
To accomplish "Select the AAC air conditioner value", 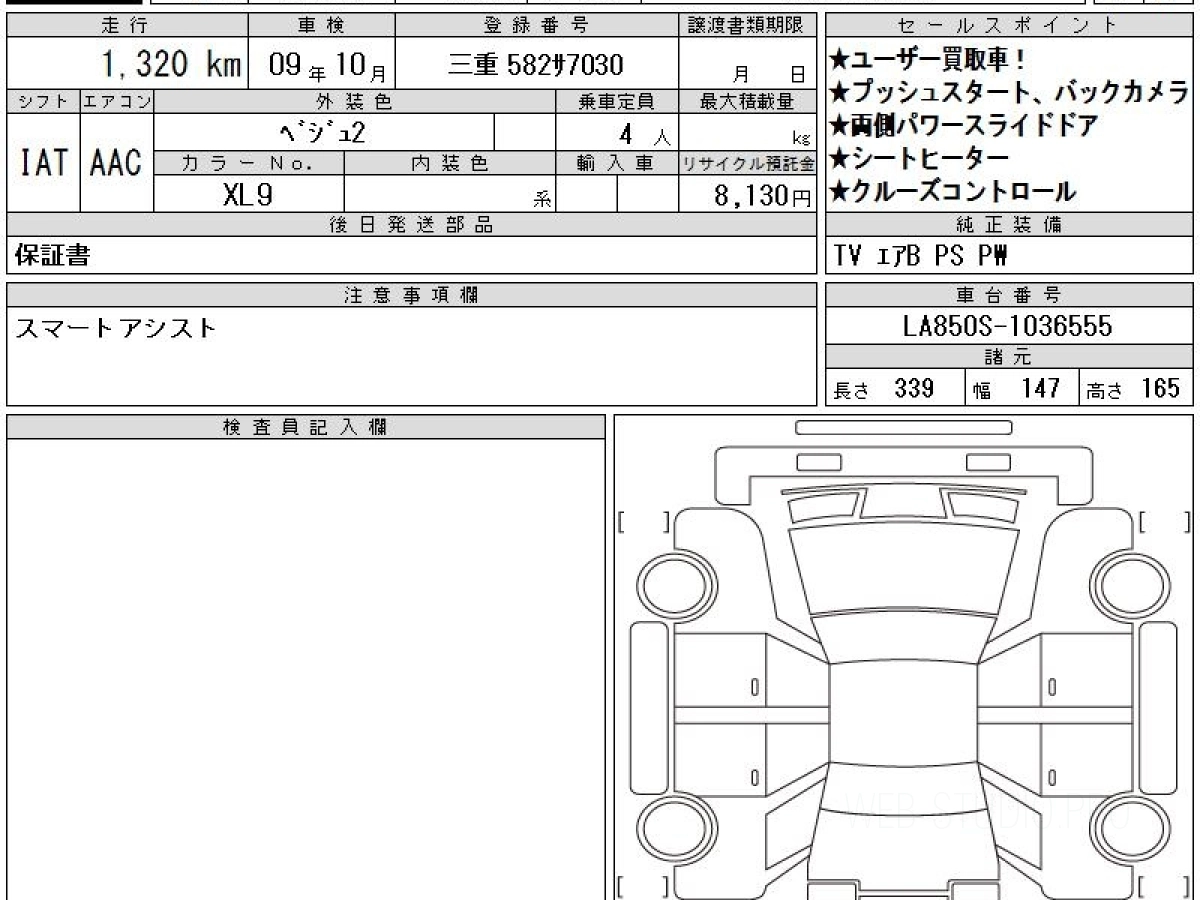I will tap(116, 162).
